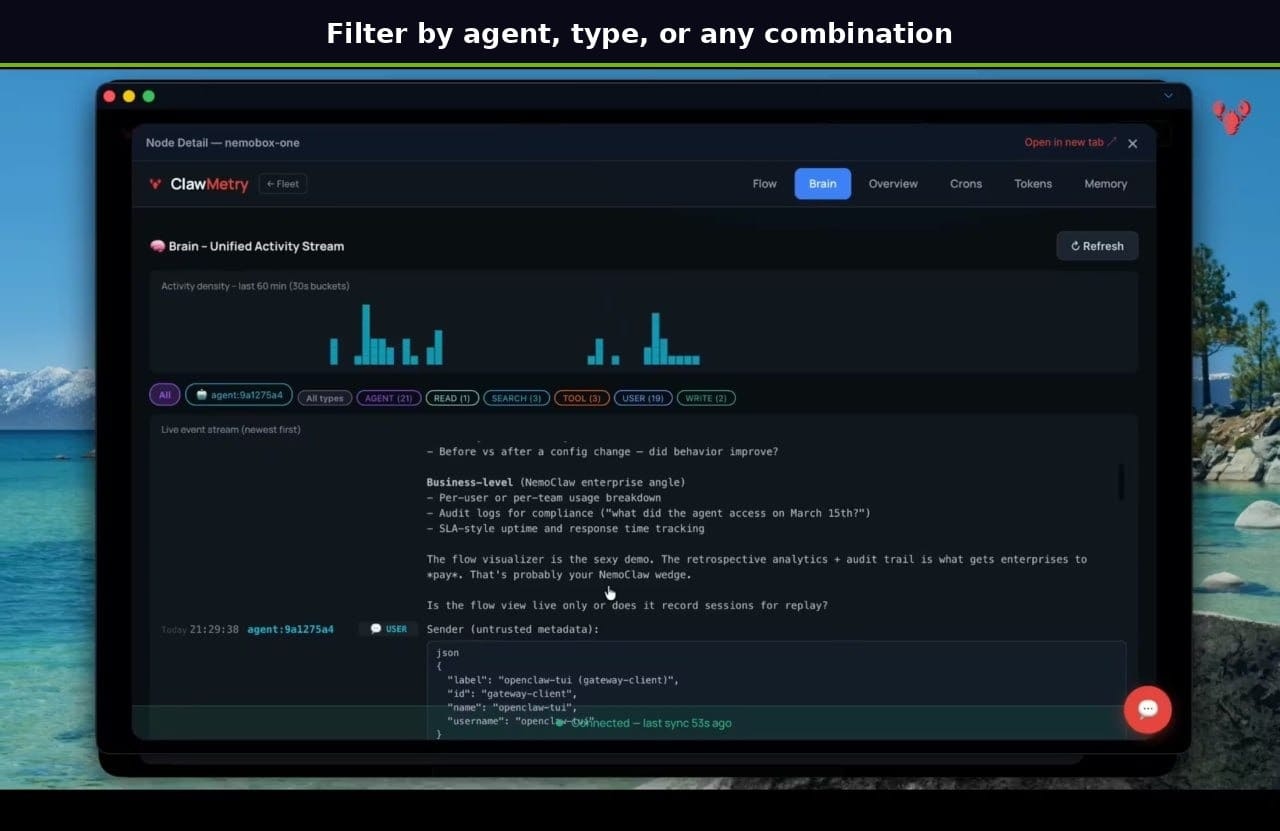Filter events by SEARCH (3)
This screenshot has width=1280, height=831.
pos(517,398)
